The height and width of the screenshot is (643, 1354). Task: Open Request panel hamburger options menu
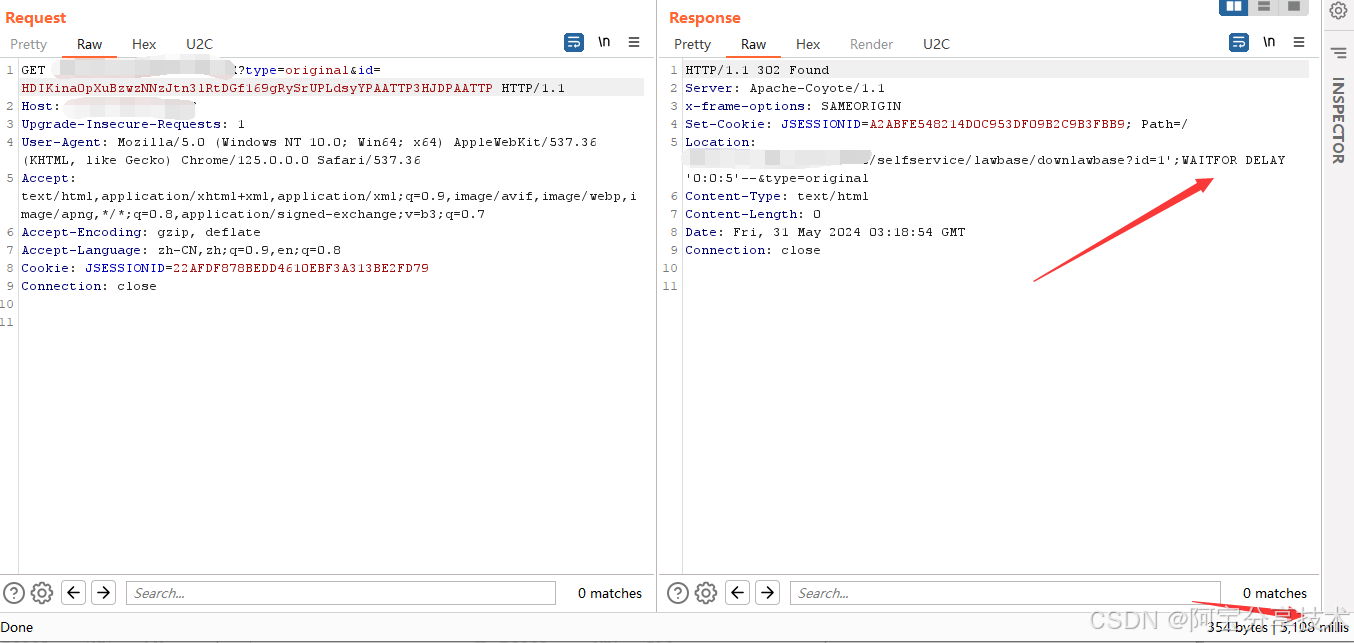tap(634, 42)
